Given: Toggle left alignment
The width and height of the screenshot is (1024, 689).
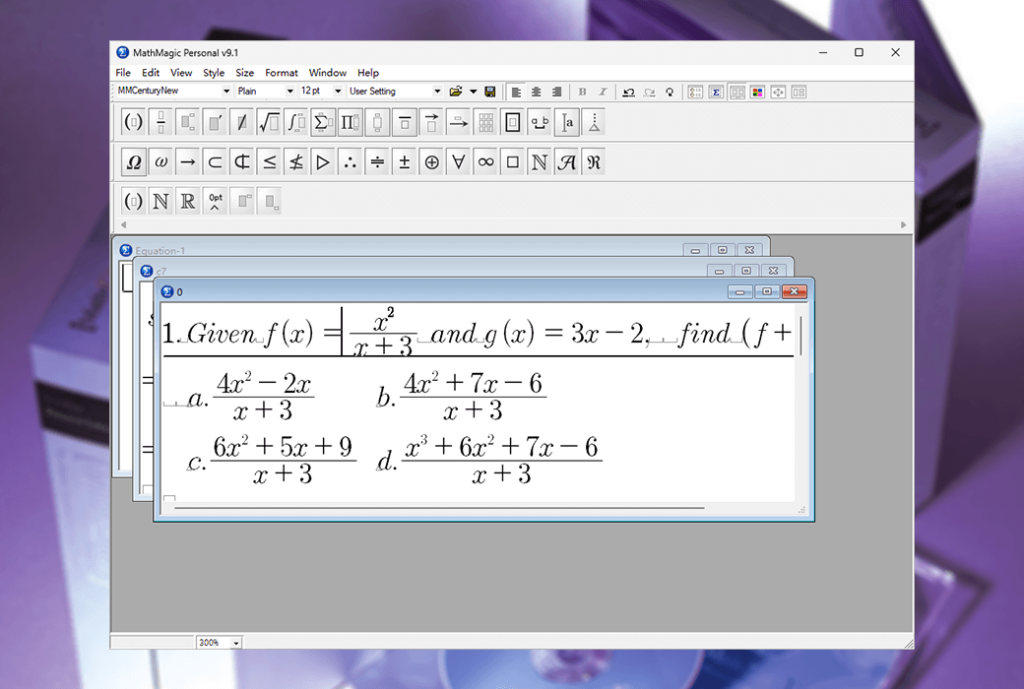Looking at the screenshot, I should (x=516, y=92).
